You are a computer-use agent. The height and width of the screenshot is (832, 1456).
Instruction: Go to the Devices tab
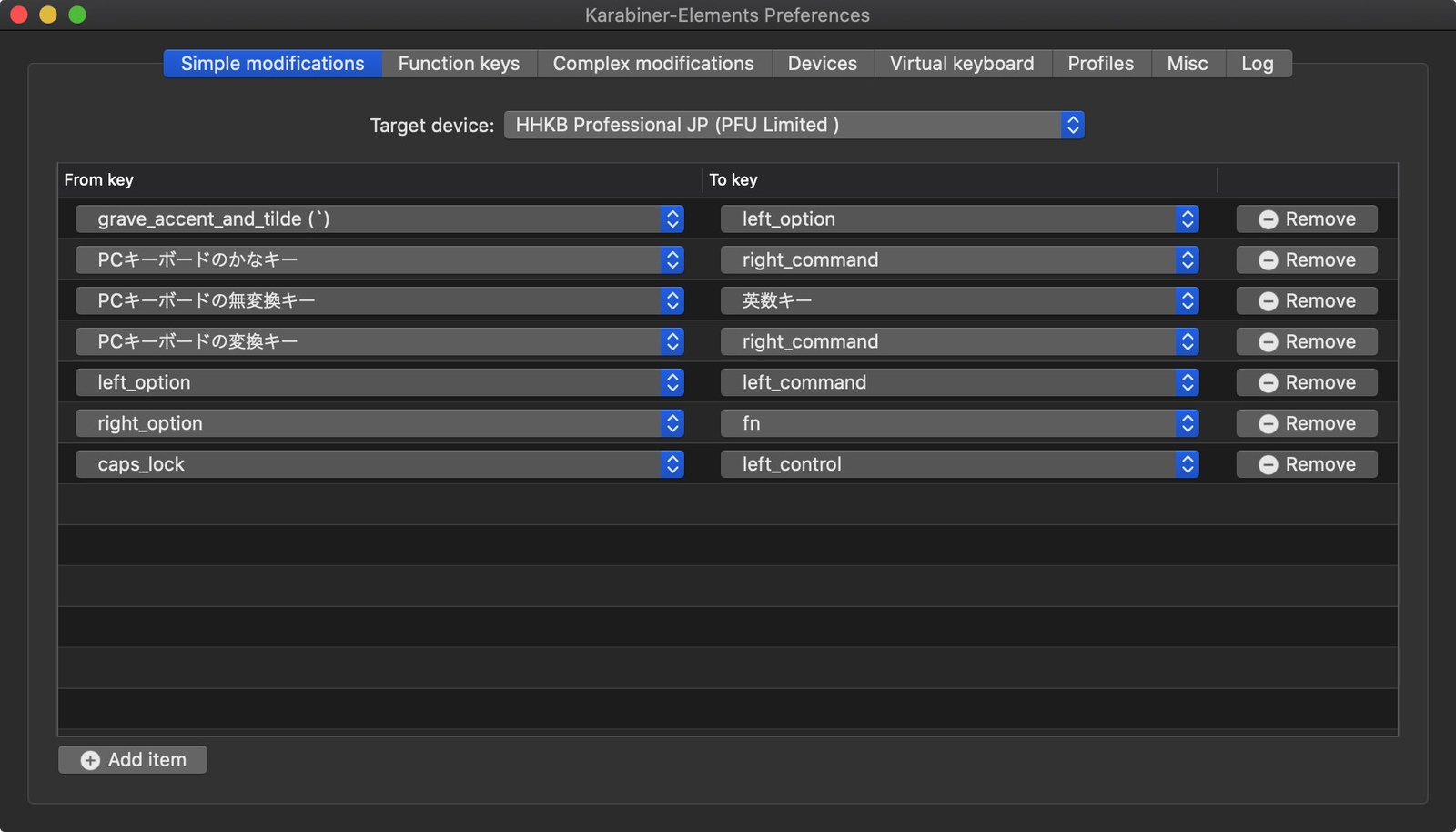coord(823,64)
